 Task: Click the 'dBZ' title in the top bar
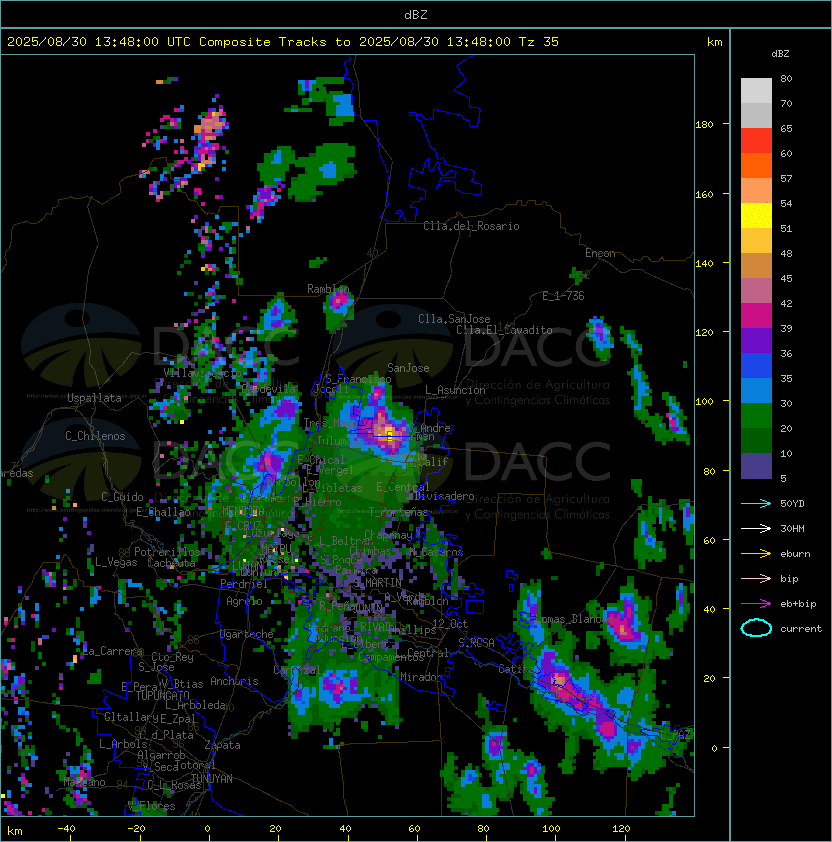click(x=416, y=15)
